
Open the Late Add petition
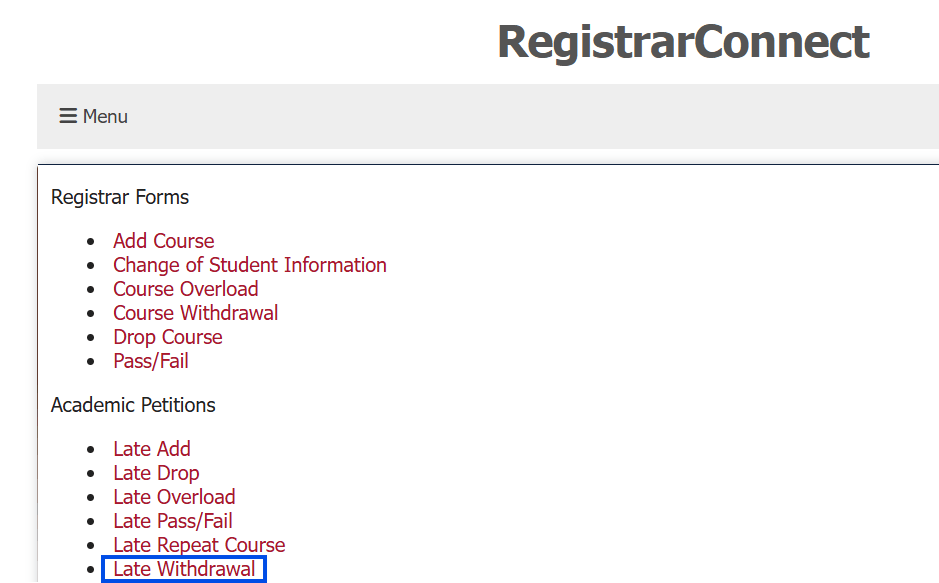point(151,449)
